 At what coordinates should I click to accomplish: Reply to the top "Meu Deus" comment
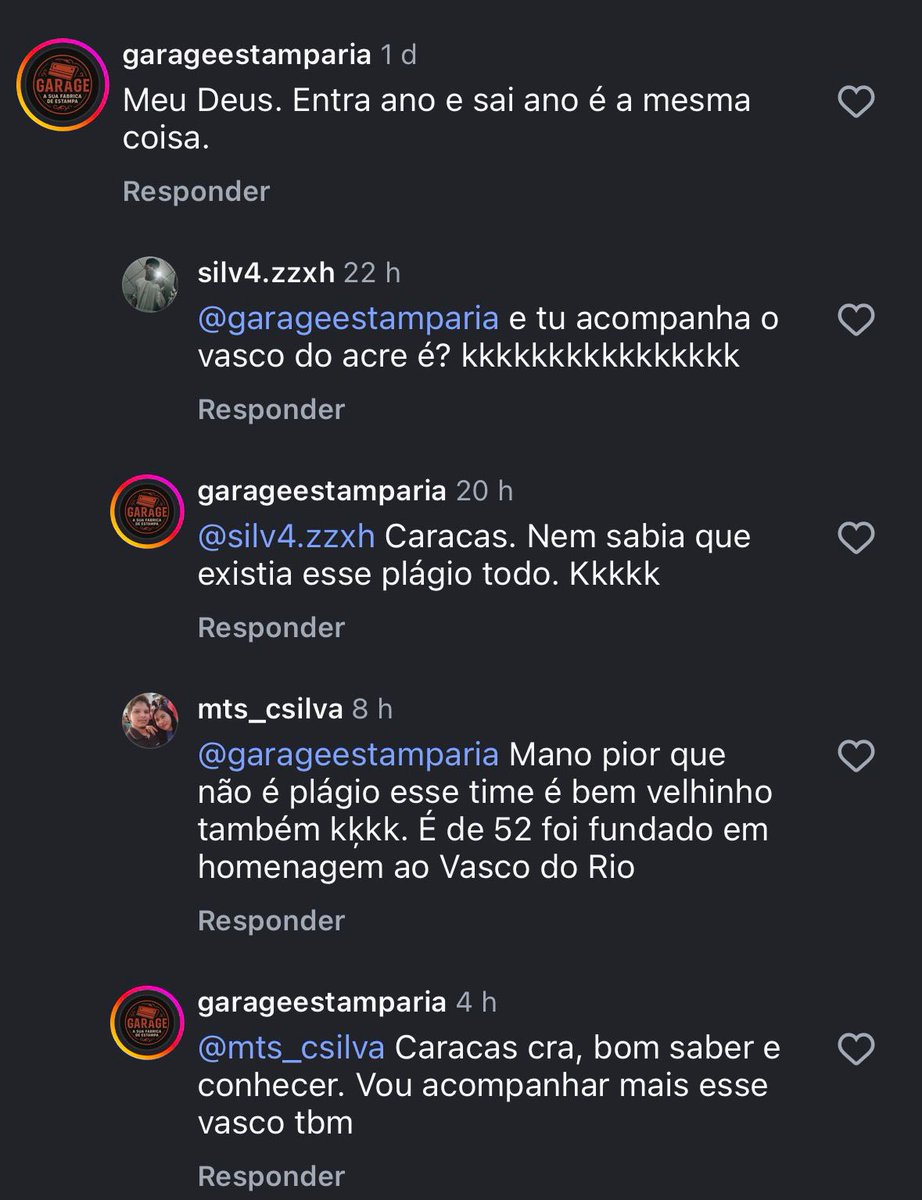pyautogui.click(x=196, y=191)
